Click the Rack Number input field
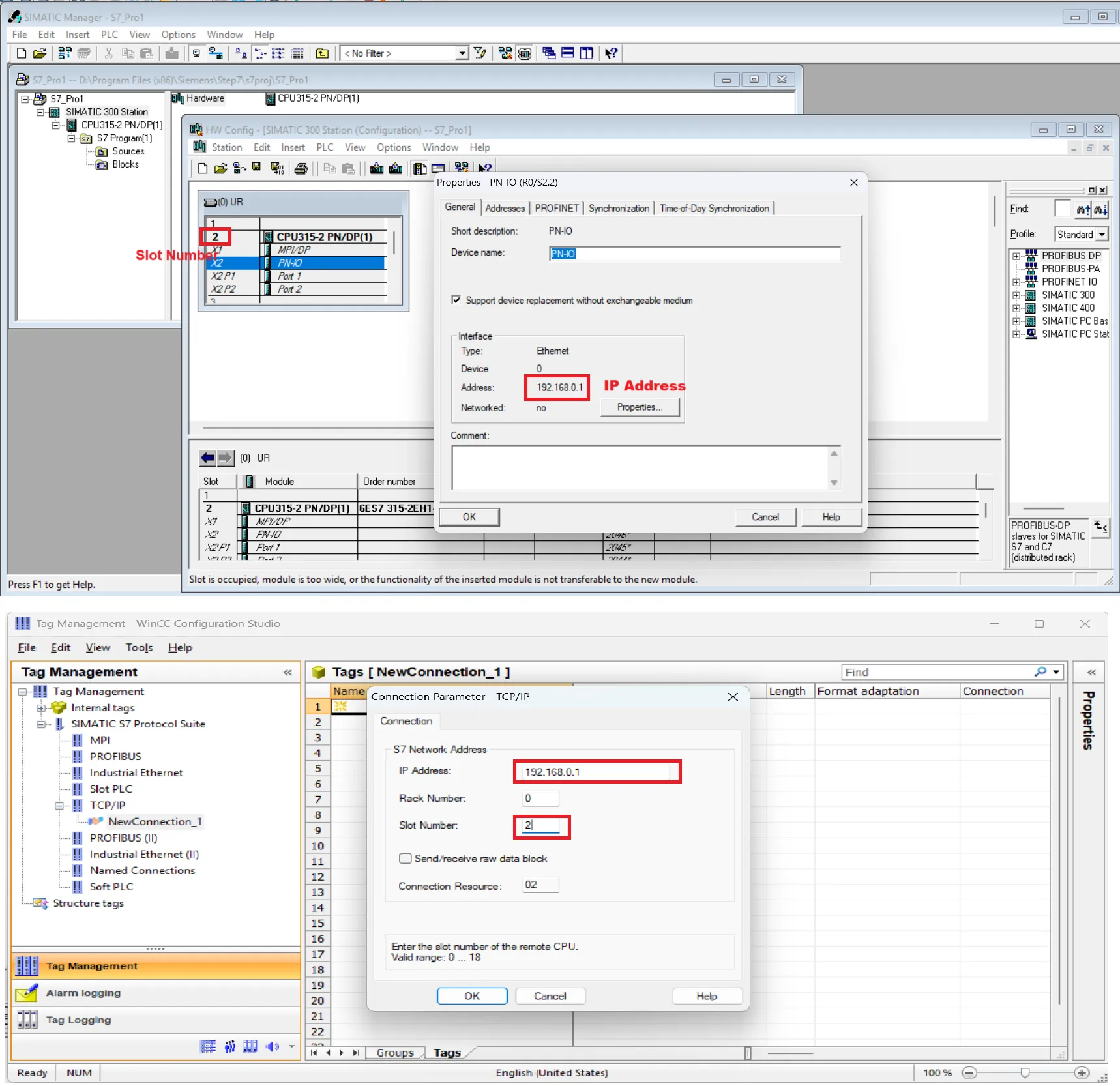Viewport: 1120px width, 1086px height. tap(540, 798)
